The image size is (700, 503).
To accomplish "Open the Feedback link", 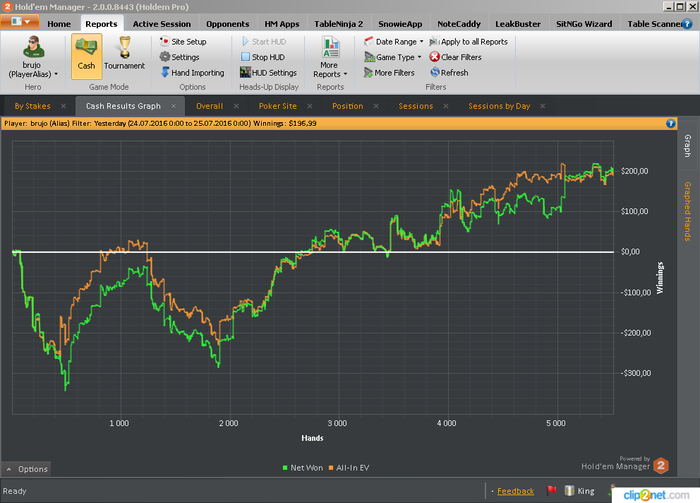I will 515,491.
